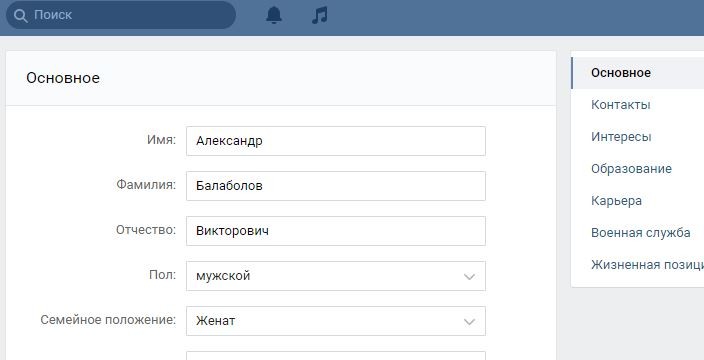The height and width of the screenshot is (360, 704).
Task: Click the Фамилия field with Балаболов
Action: (336, 186)
